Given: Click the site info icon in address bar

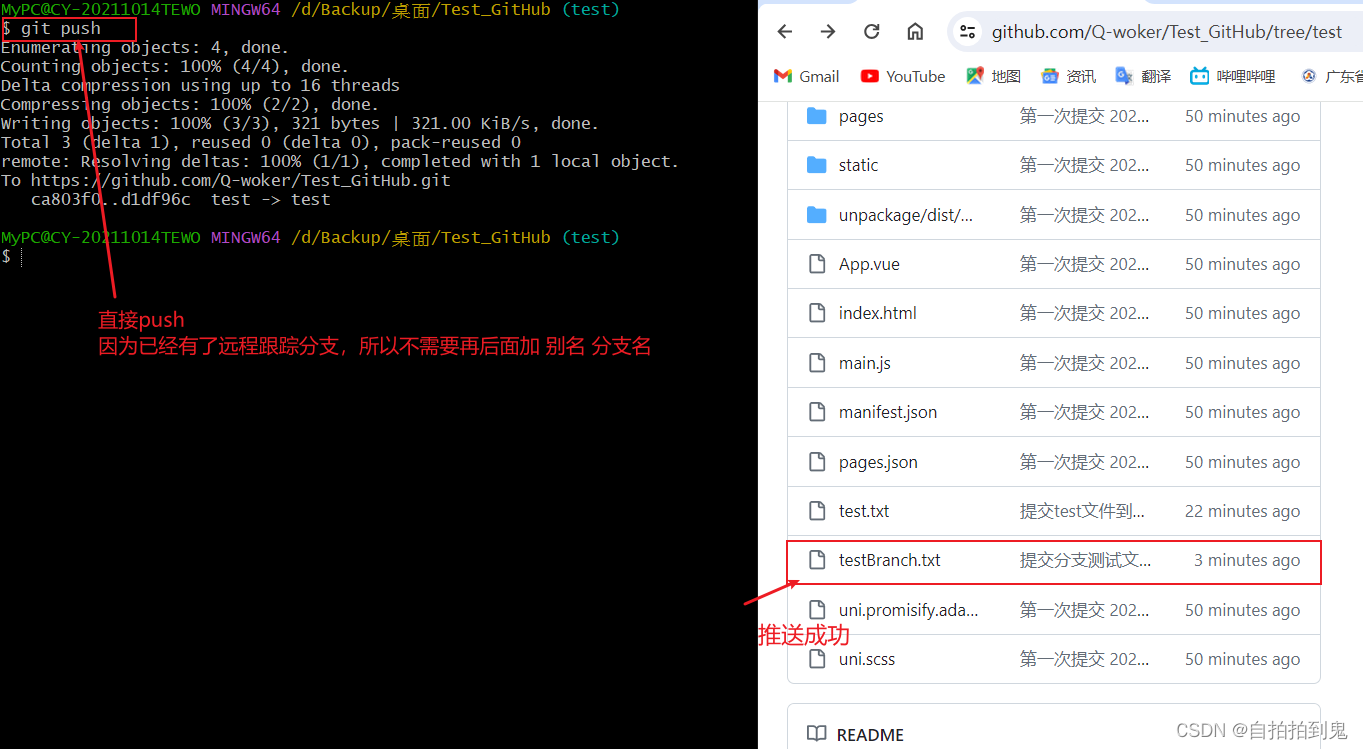Looking at the screenshot, I should point(967,32).
